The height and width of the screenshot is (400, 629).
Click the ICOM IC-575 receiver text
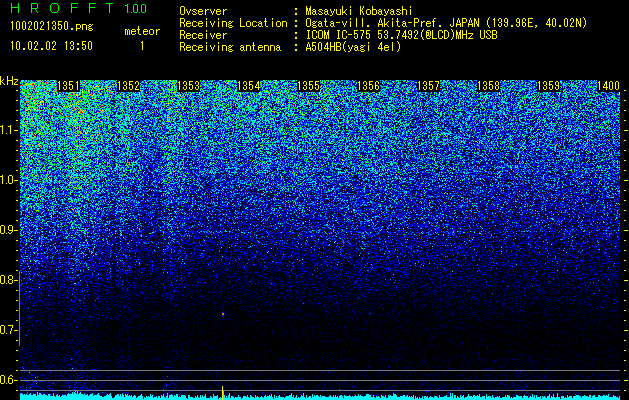tap(401, 35)
